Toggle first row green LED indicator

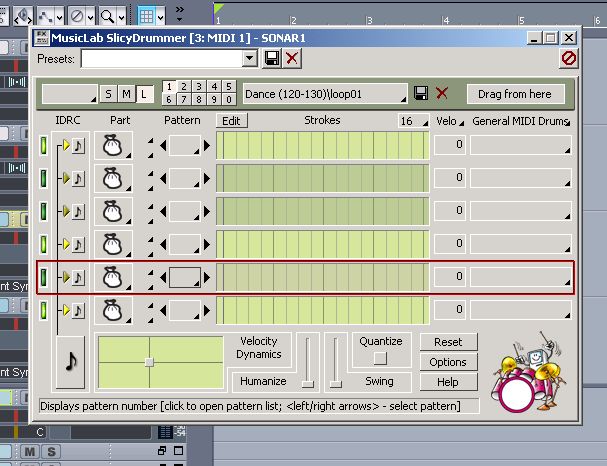(44, 146)
